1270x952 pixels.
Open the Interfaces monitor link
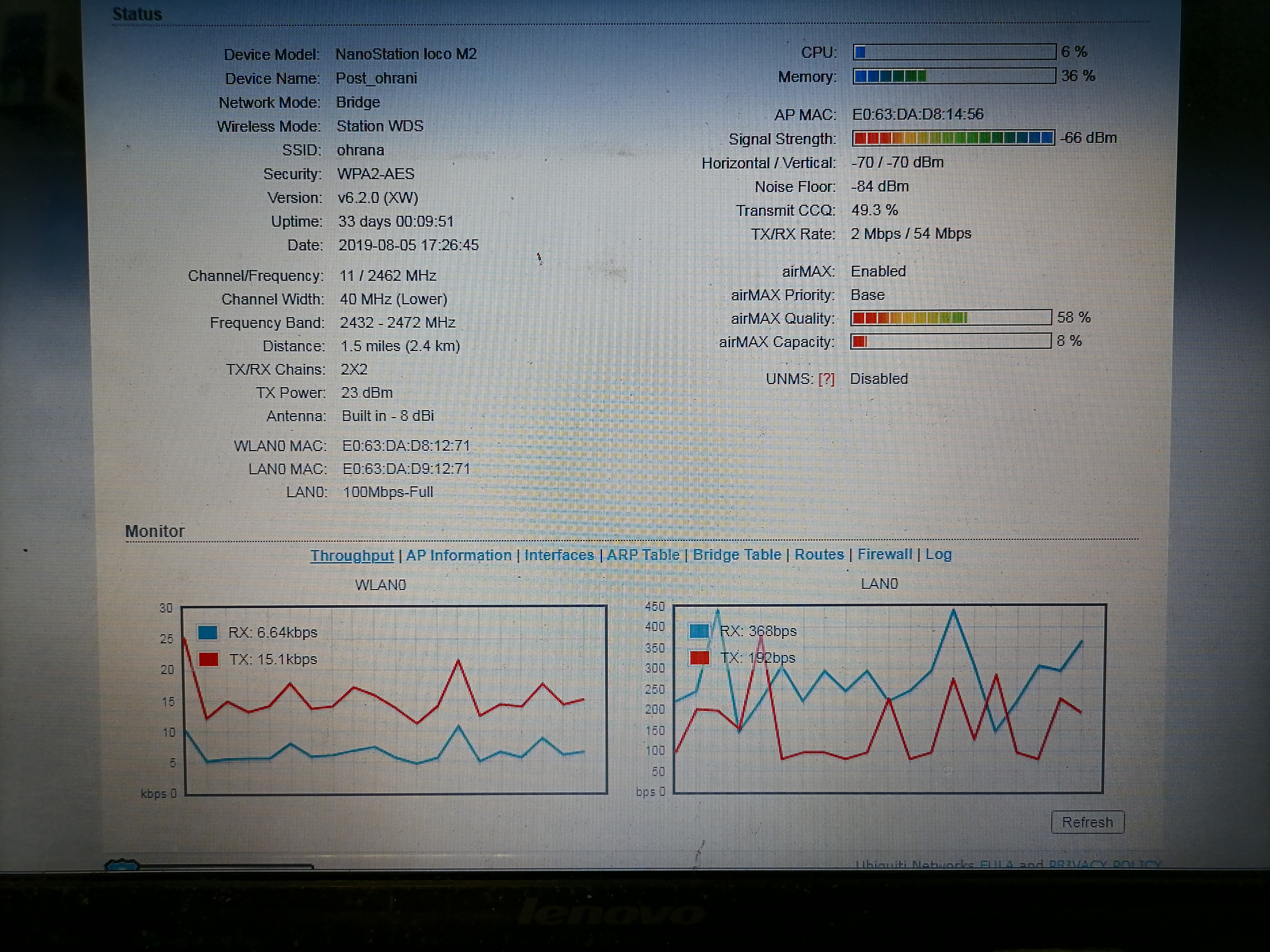pyautogui.click(x=558, y=555)
